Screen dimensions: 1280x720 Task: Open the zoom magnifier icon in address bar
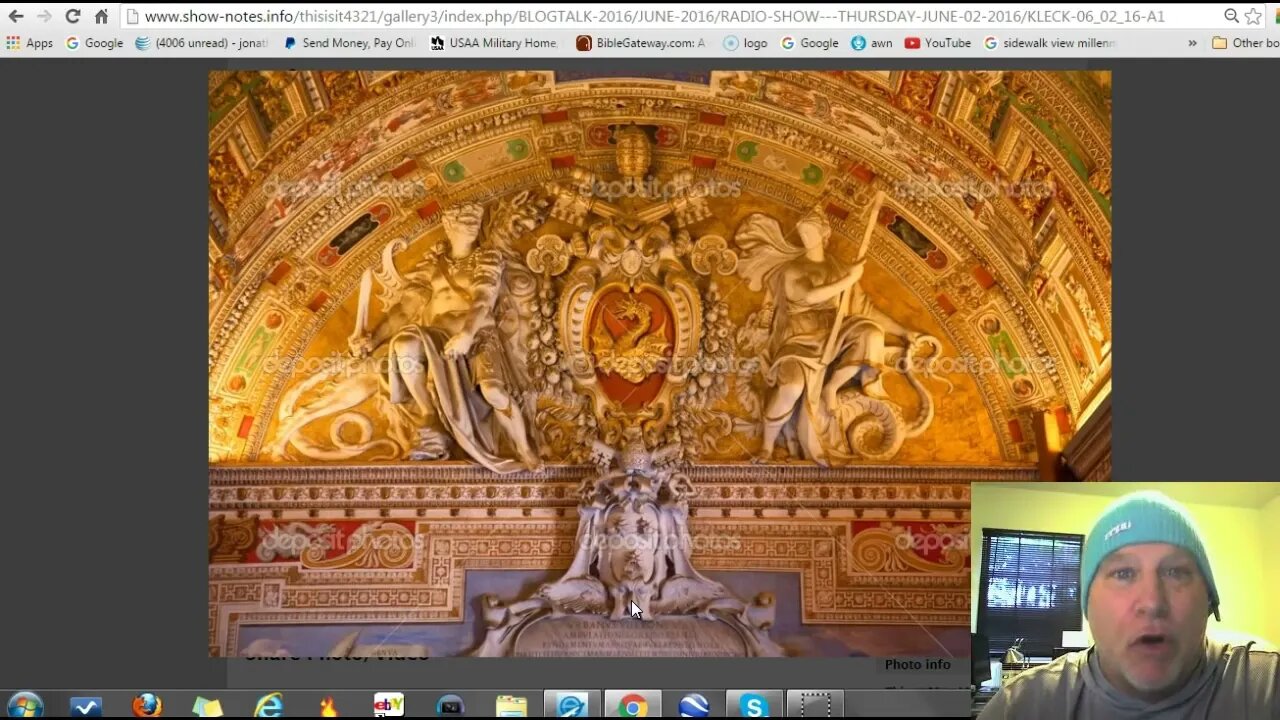click(x=1231, y=16)
